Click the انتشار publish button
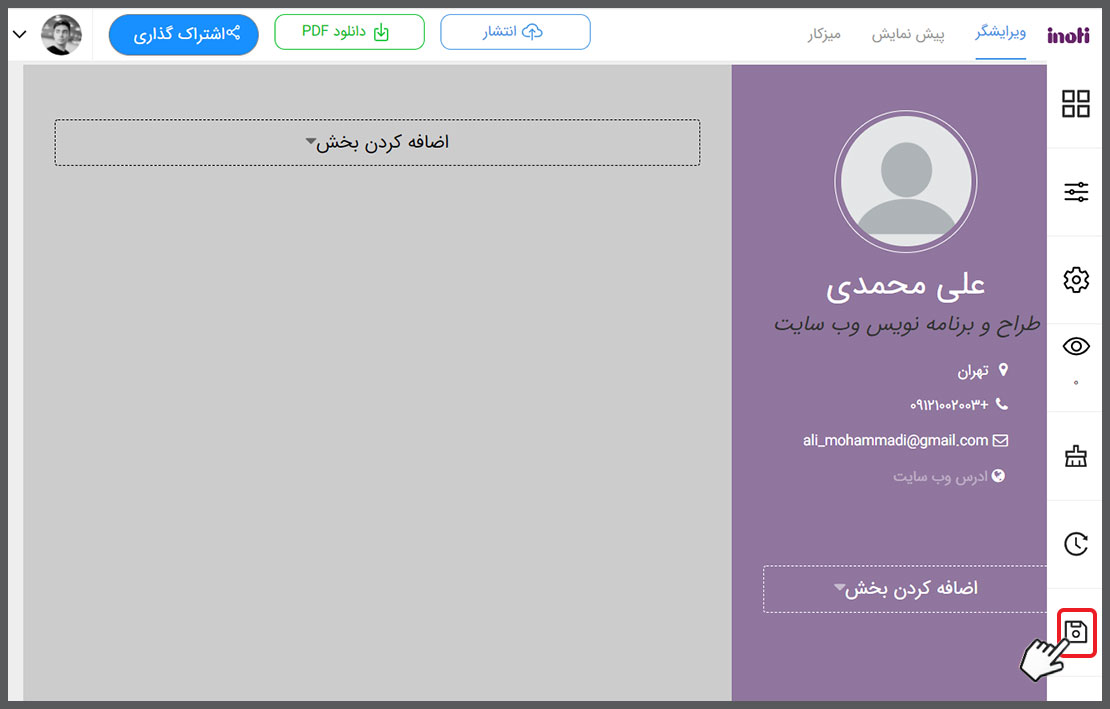This screenshot has width=1110, height=709. click(x=515, y=33)
